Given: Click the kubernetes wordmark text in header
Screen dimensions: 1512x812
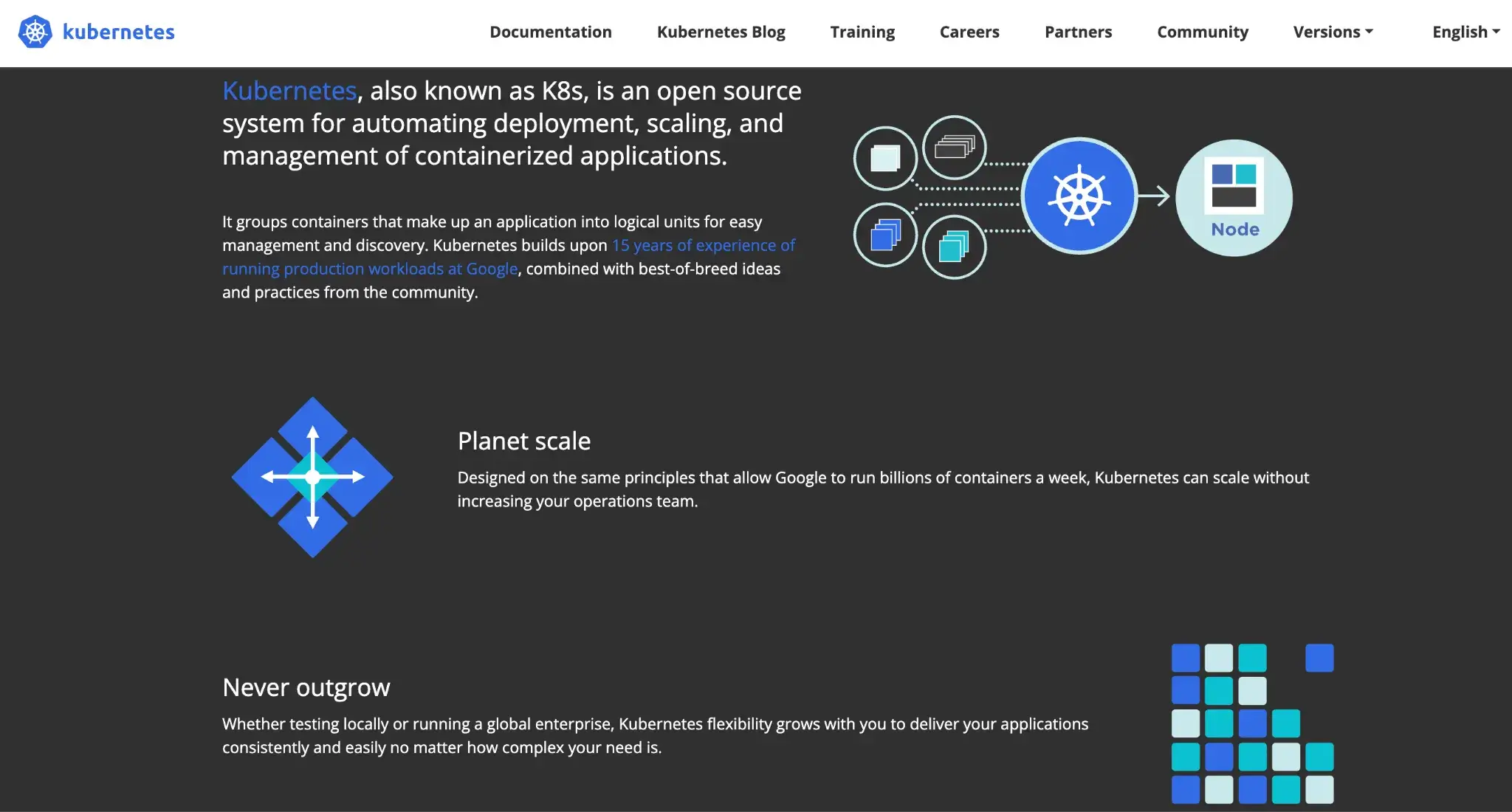Looking at the screenshot, I should 119,32.
